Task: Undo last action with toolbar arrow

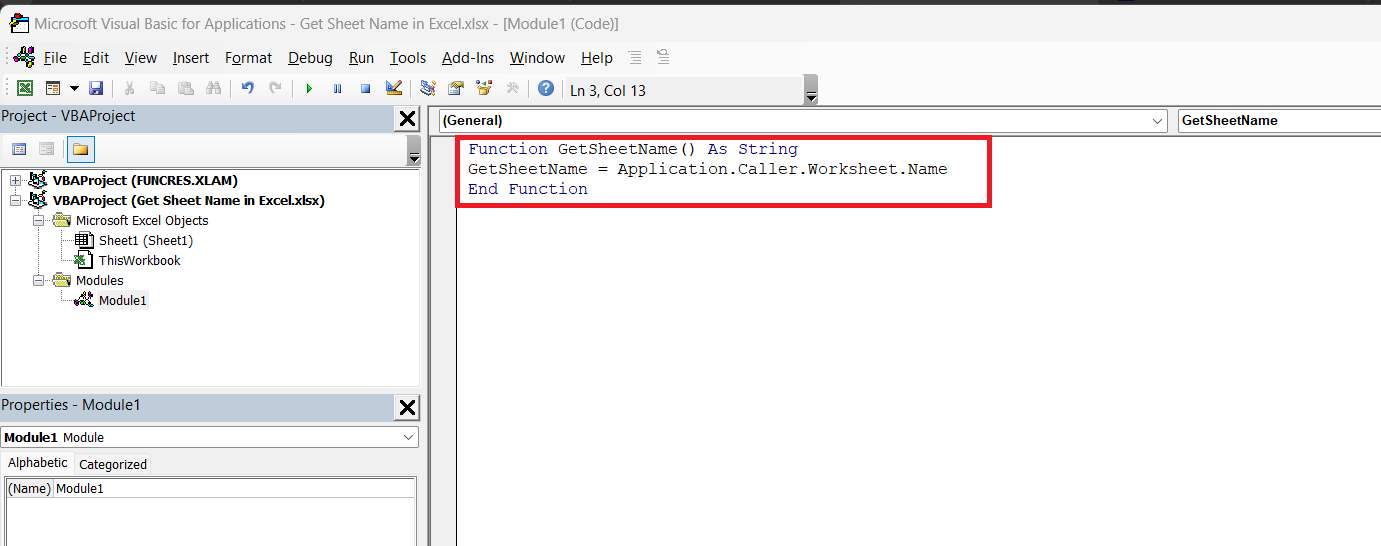Action: 247,89
